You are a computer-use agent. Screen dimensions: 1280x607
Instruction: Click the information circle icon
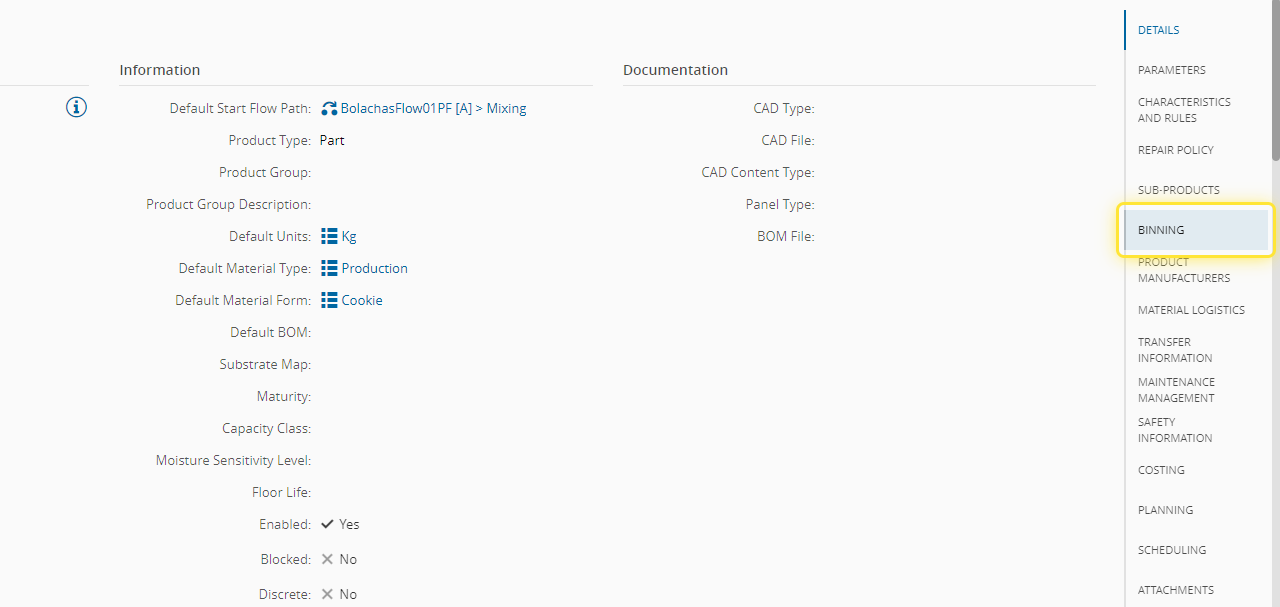point(77,107)
